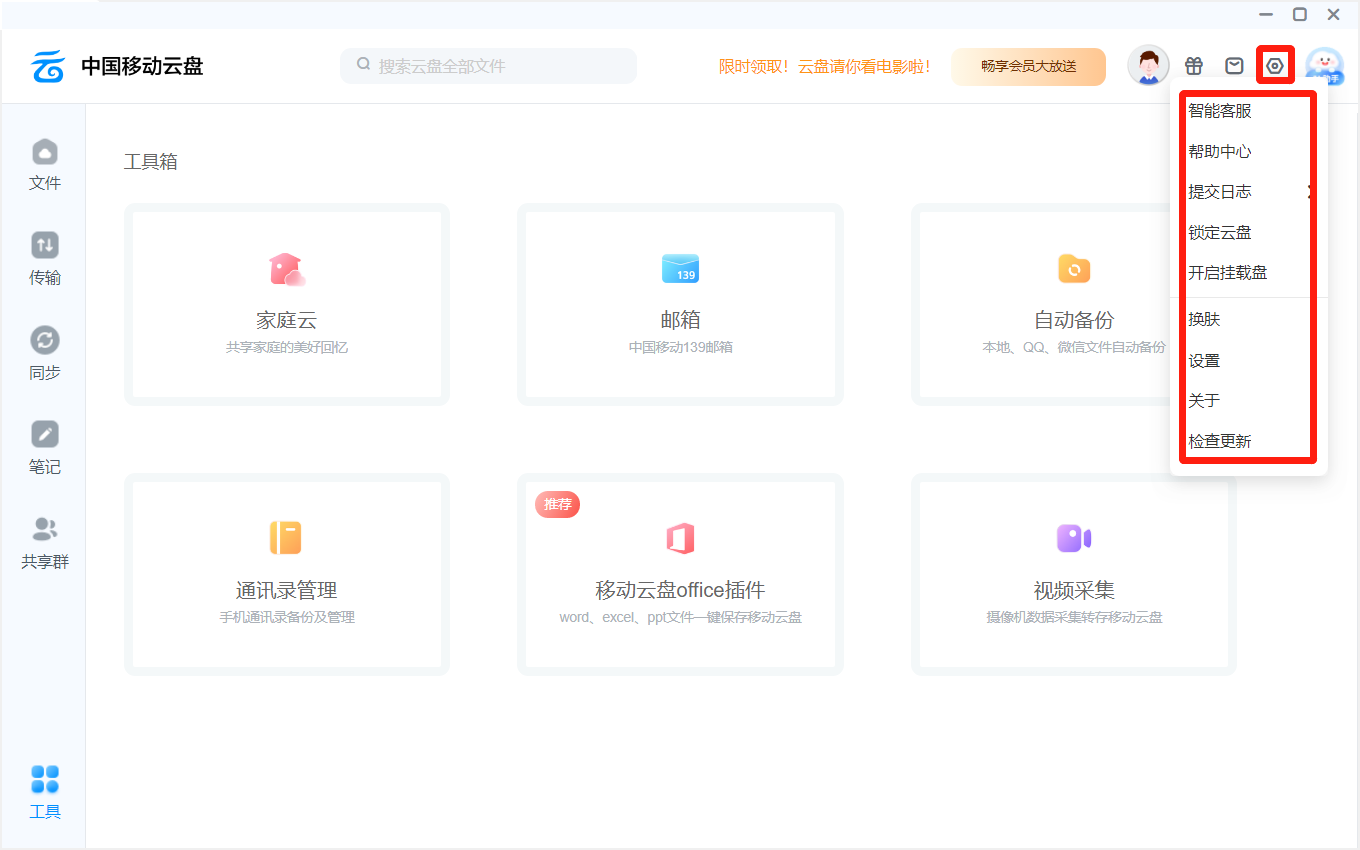Screen dimensions: 1360x850
Task: Maximize the cloud drive window
Action: (x=1300, y=14)
